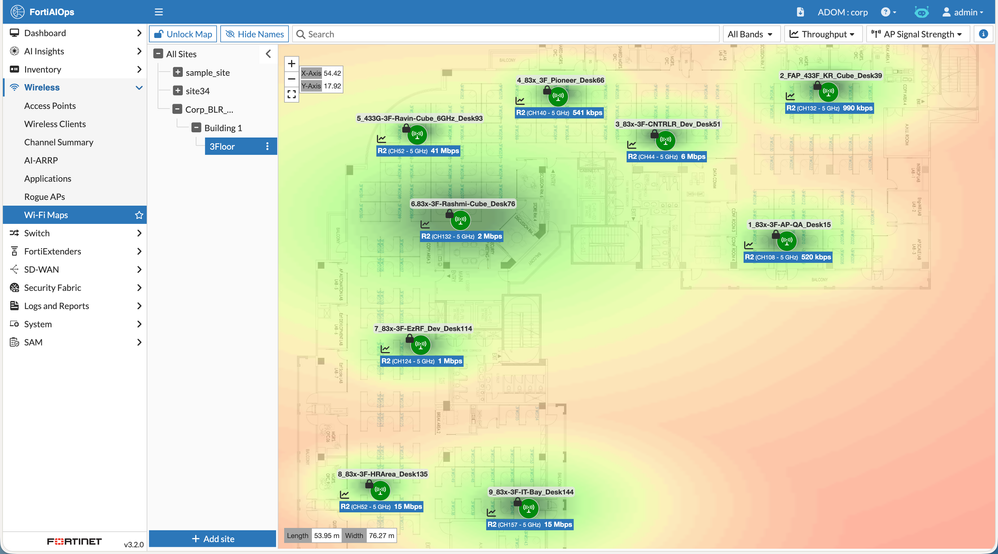Expand the sample_site tree node
This screenshot has width=998, height=554.
(178, 73)
